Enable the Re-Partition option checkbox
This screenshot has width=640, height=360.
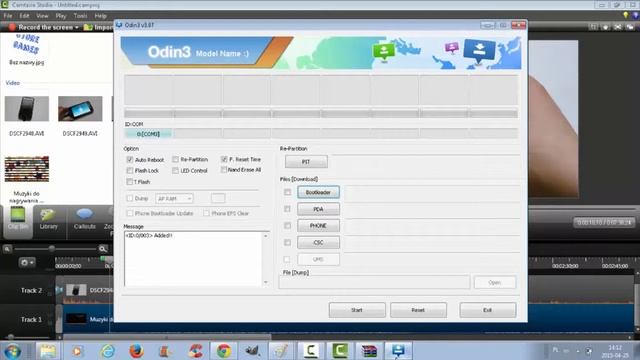(x=176, y=159)
